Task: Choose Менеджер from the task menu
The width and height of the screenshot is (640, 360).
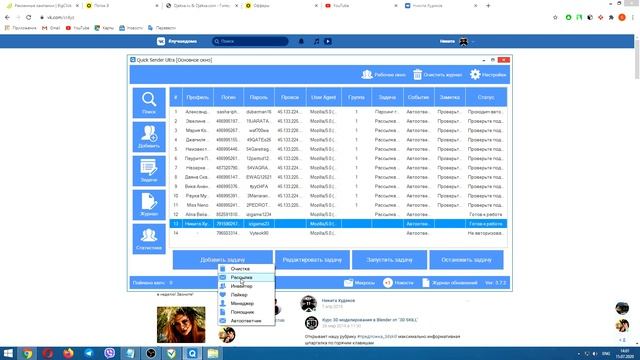Action: click(246, 303)
